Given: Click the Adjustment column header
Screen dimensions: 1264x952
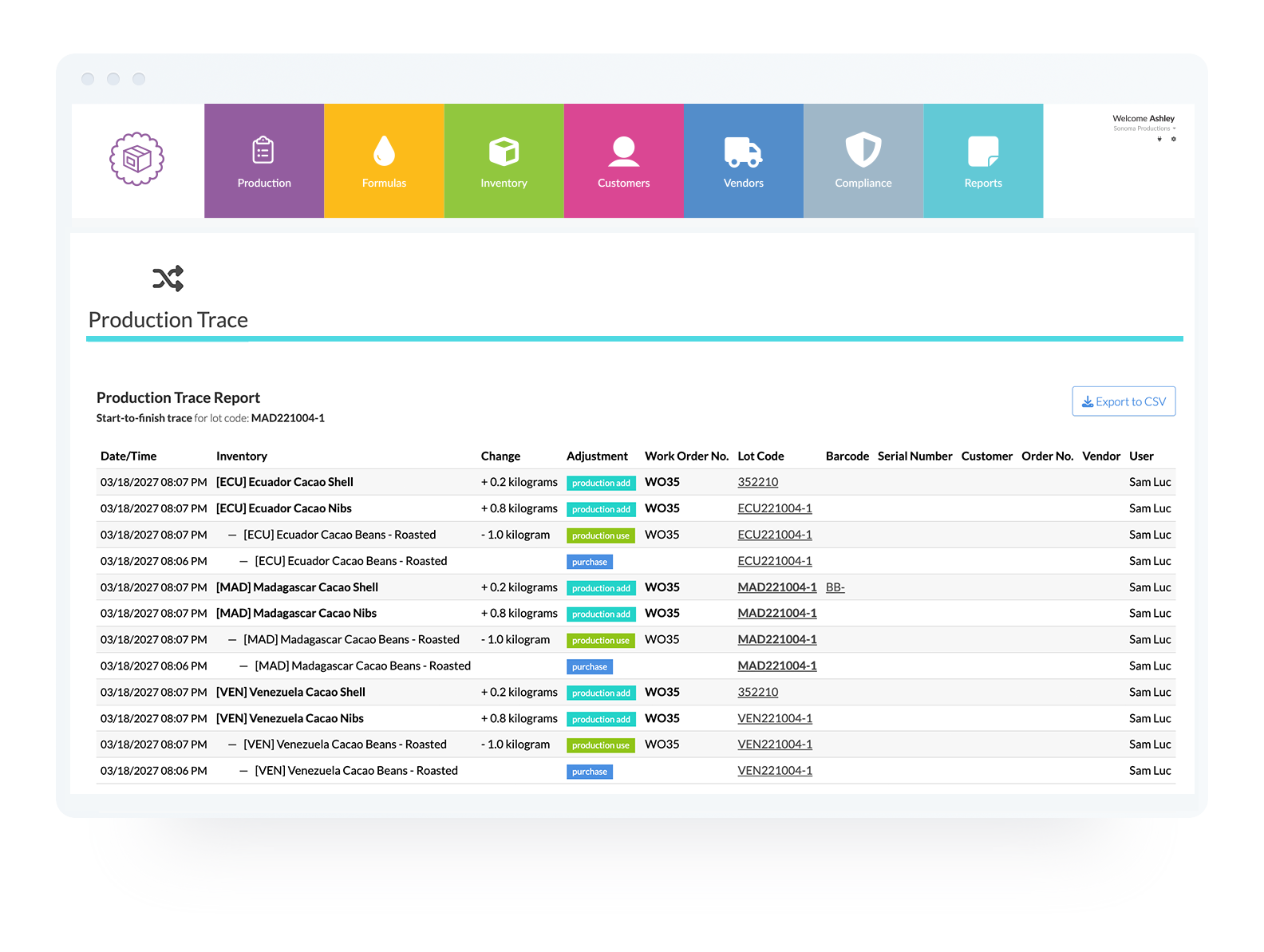Looking at the screenshot, I should click(597, 456).
